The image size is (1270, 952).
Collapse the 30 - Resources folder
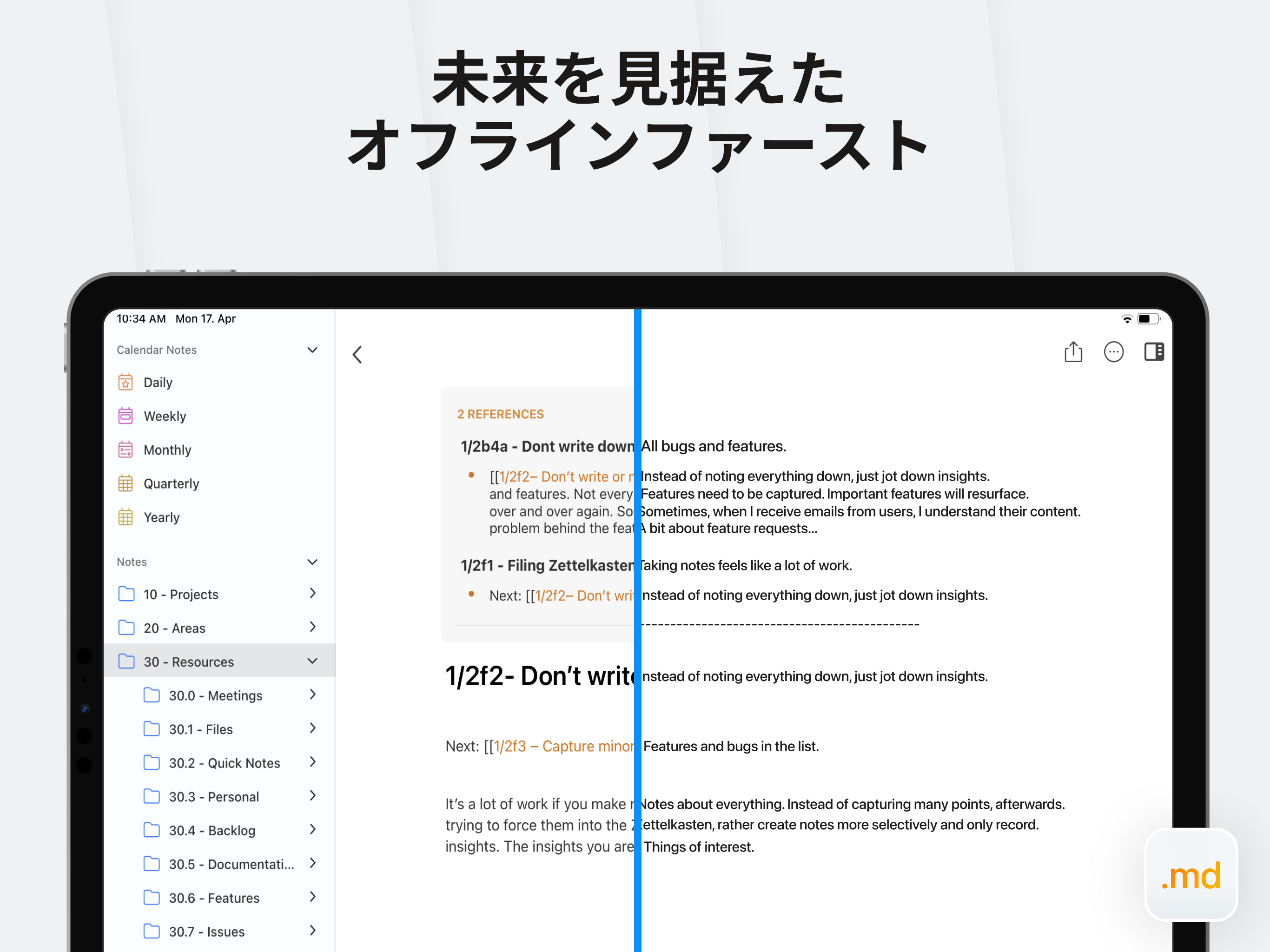click(312, 661)
